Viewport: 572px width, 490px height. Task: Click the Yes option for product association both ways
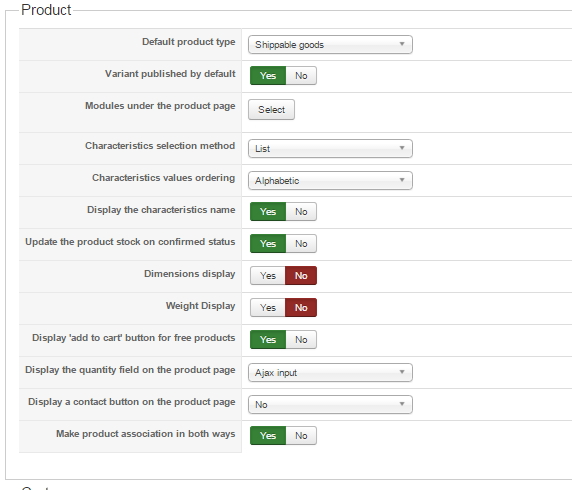click(268, 436)
